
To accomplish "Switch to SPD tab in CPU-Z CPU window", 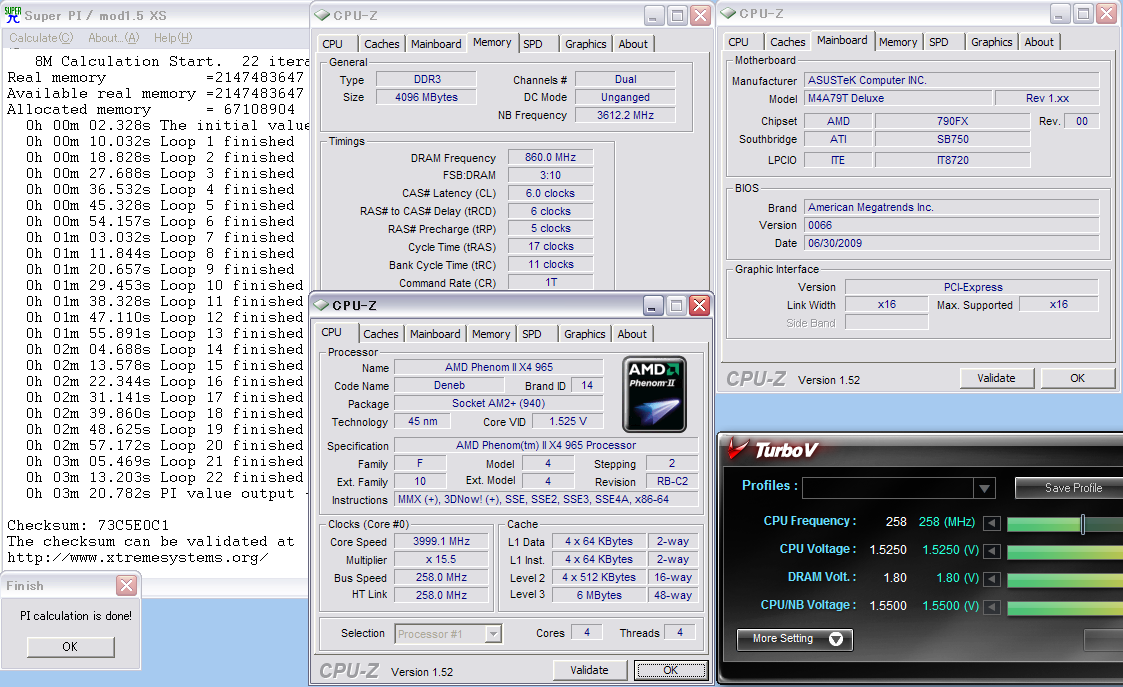I will (531, 334).
